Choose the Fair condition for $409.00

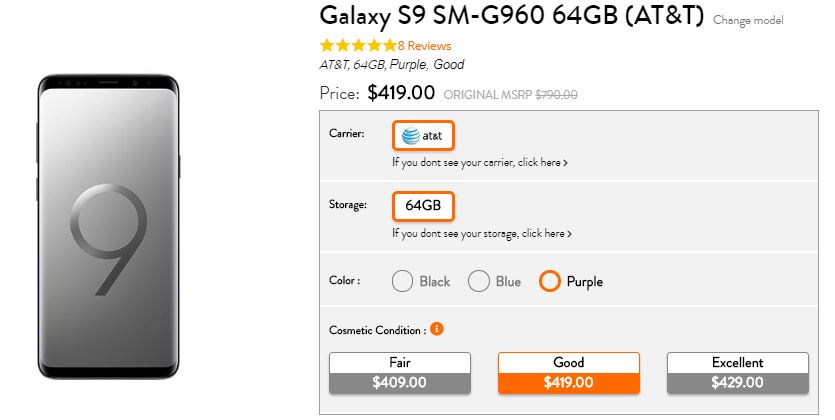click(399, 372)
